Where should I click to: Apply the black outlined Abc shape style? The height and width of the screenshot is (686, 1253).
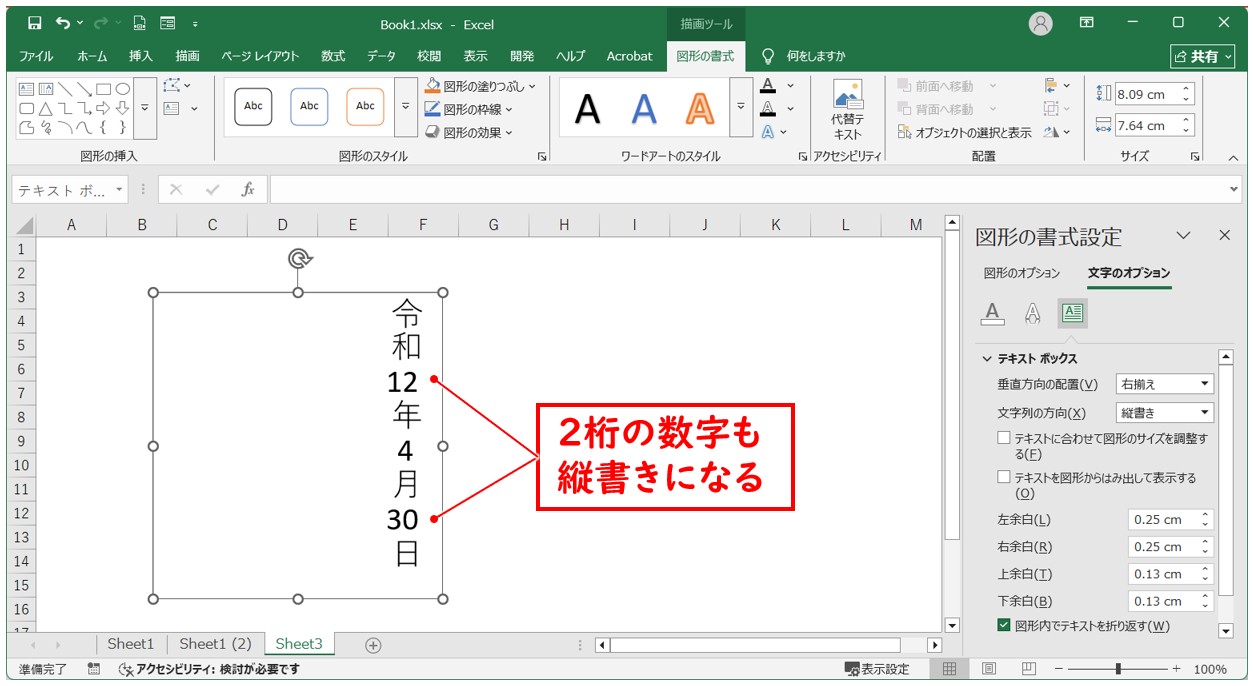pyautogui.click(x=253, y=106)
